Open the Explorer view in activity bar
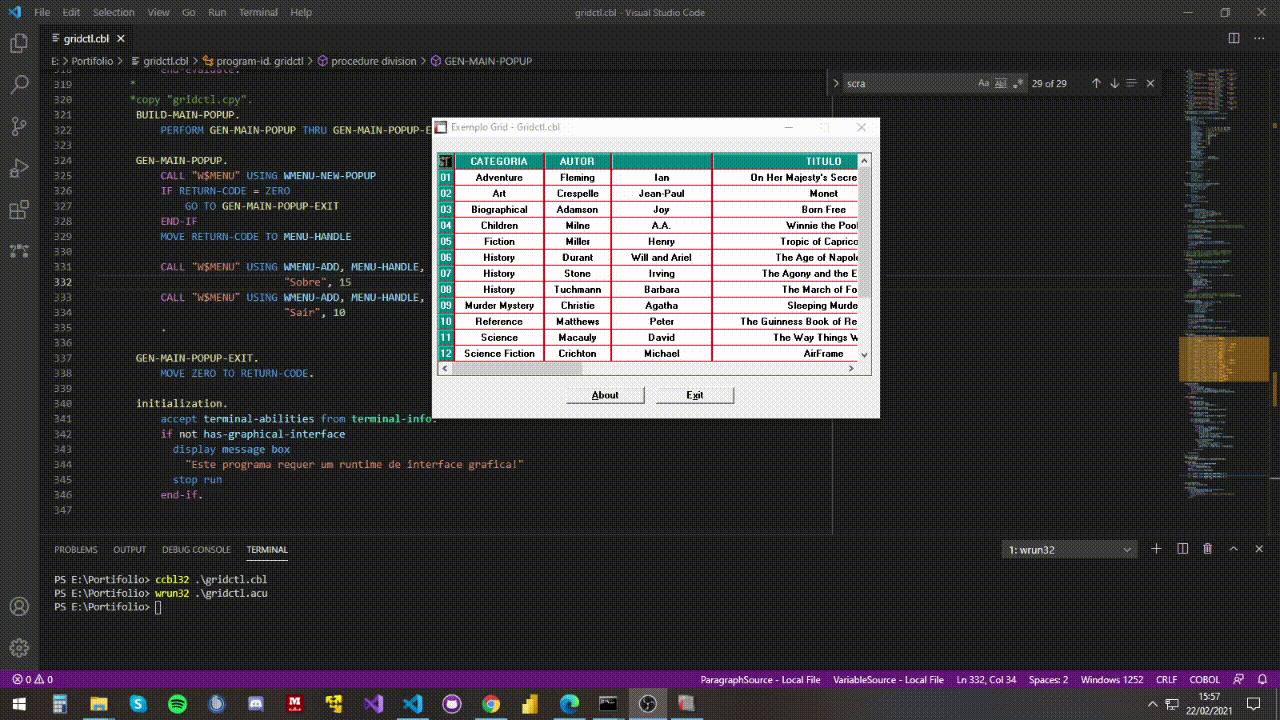1280x720 pixels. pyautogui.click(x=19, y=44)
